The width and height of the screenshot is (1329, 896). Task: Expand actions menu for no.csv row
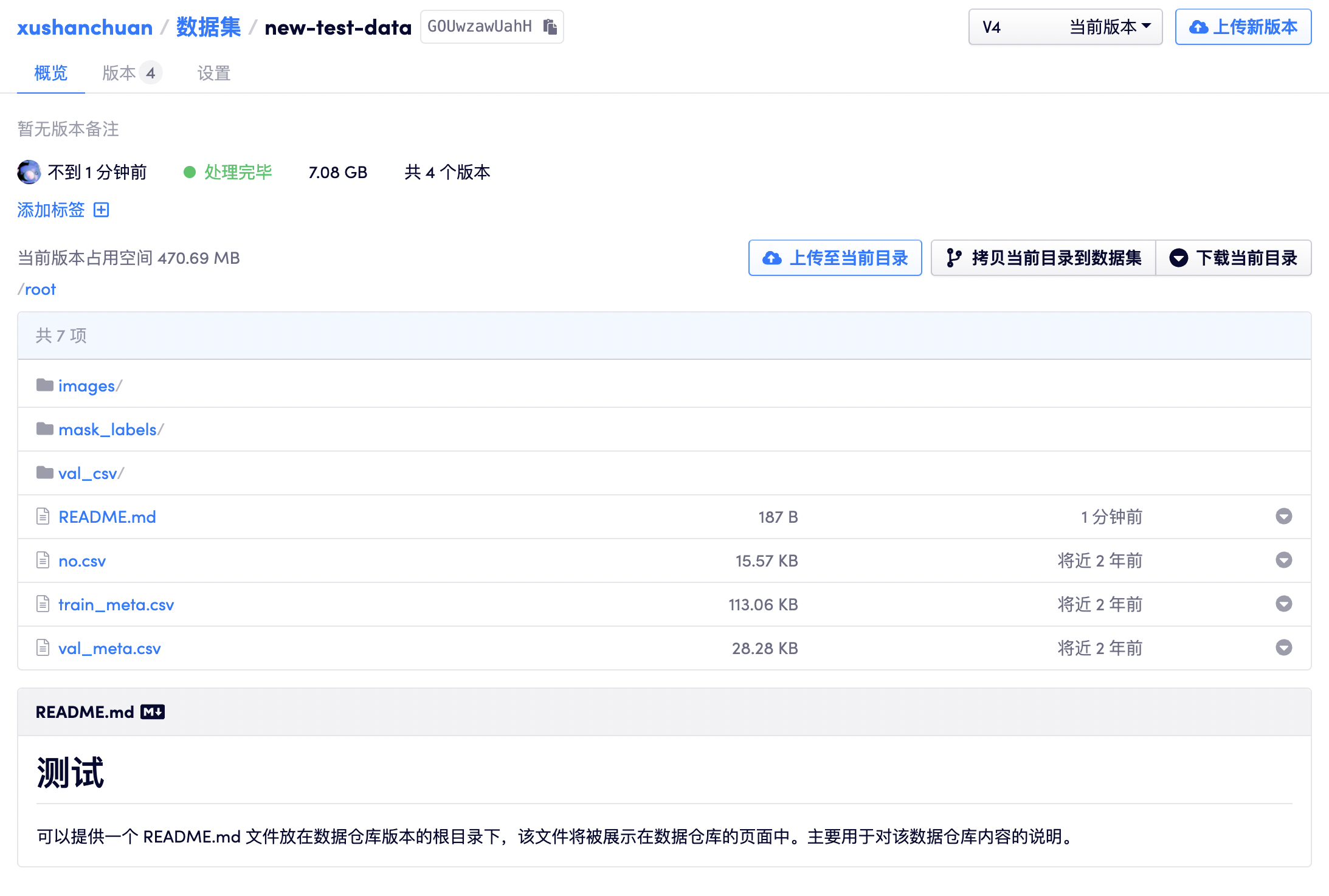(1283, 560)
